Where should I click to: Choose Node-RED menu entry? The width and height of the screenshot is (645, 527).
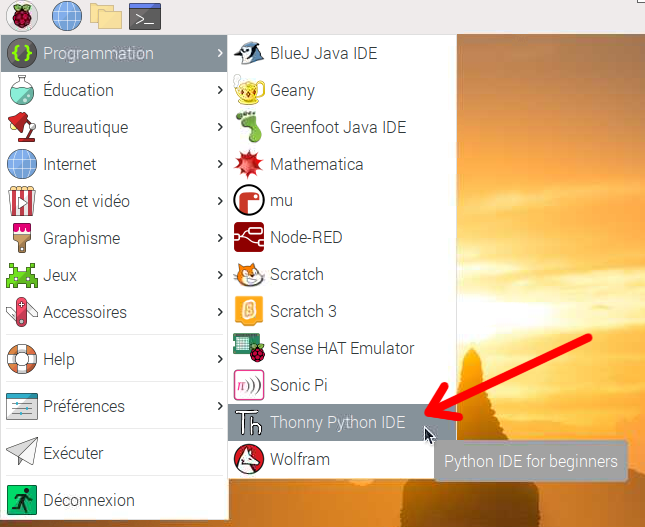coord(342,237)
